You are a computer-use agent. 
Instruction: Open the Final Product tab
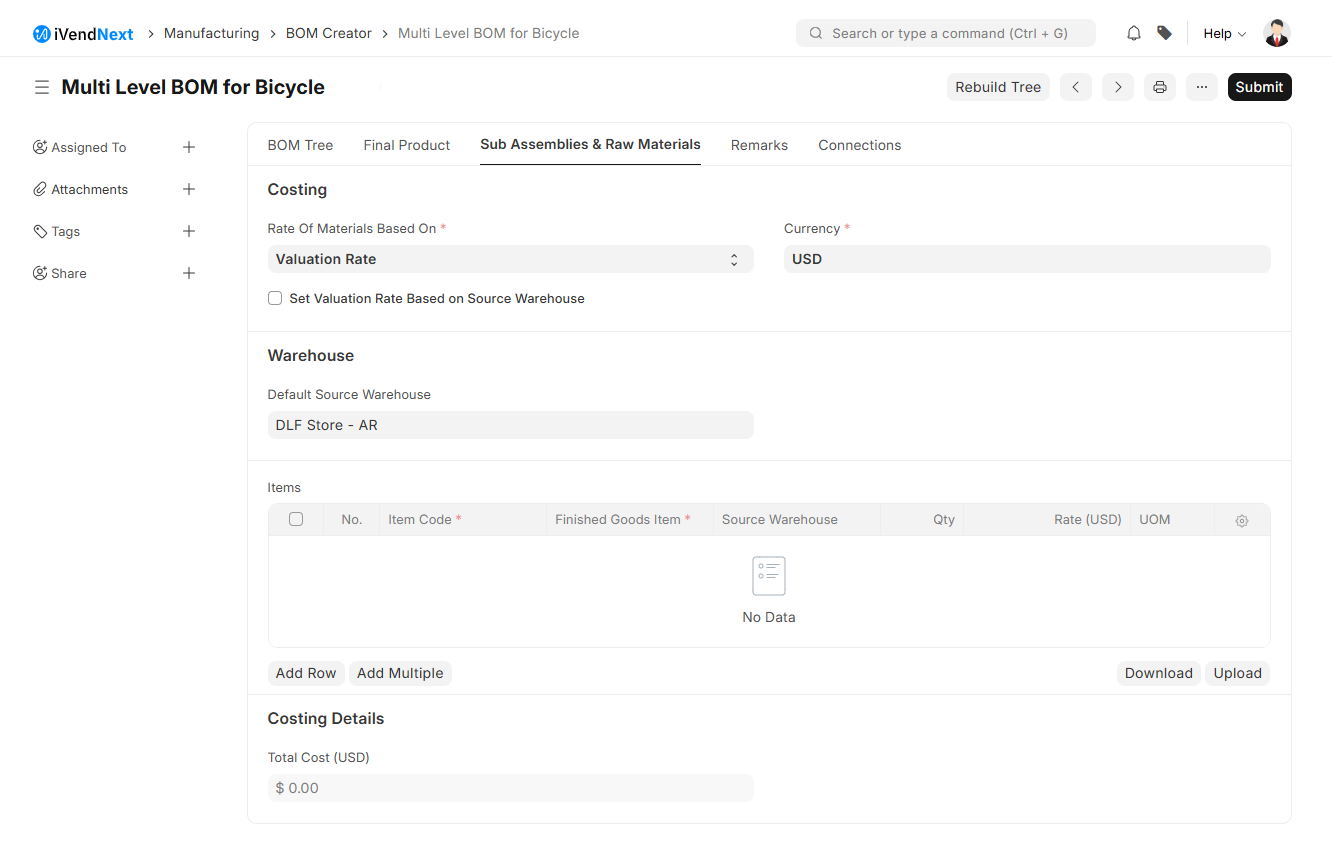406,145
